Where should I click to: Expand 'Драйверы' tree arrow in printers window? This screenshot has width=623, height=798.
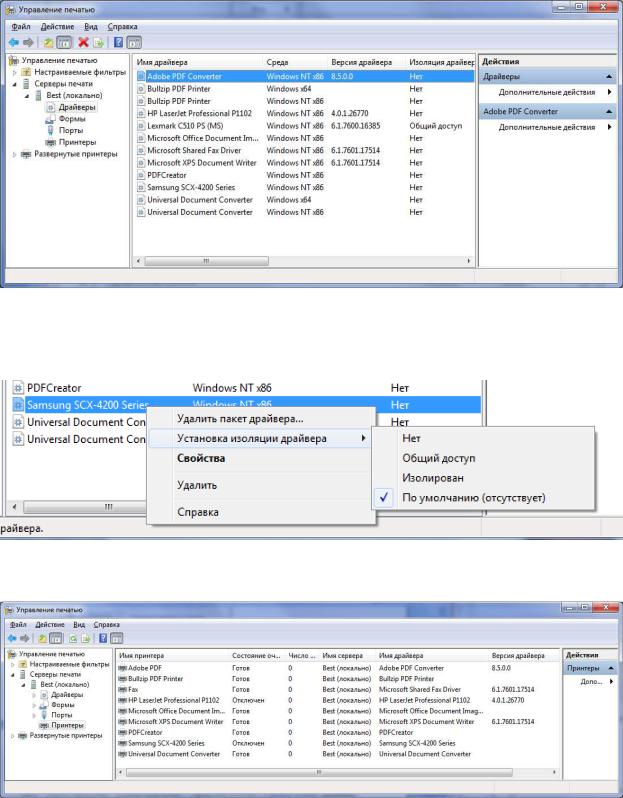(34, 695)
